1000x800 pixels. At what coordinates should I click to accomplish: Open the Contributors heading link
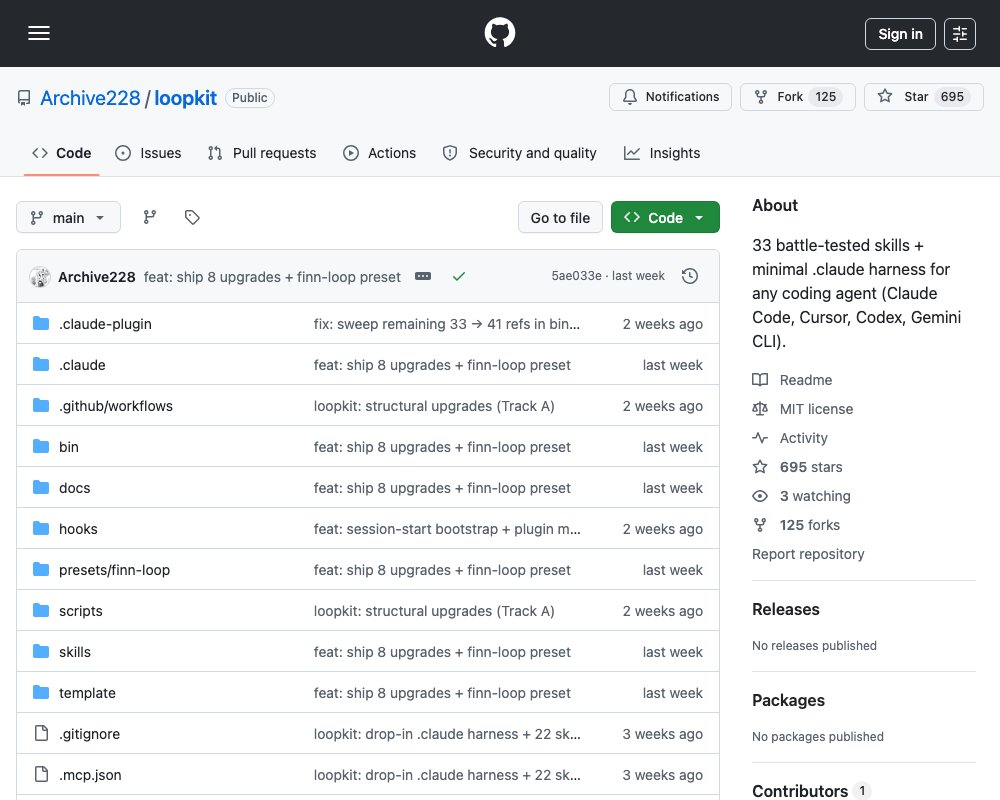click(810, 791)
